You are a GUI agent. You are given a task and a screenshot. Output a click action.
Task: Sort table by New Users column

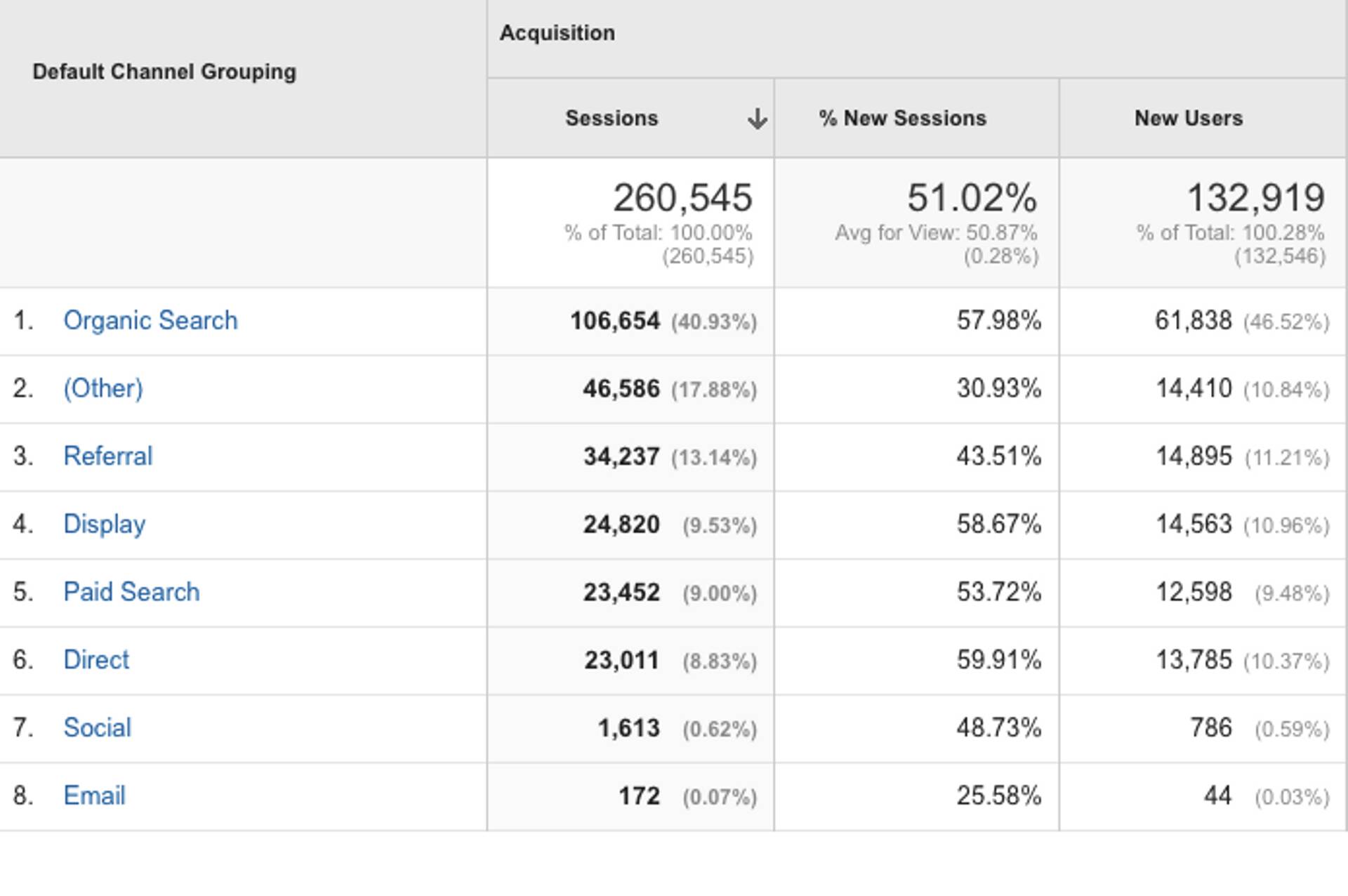(x=1188, y=118)
